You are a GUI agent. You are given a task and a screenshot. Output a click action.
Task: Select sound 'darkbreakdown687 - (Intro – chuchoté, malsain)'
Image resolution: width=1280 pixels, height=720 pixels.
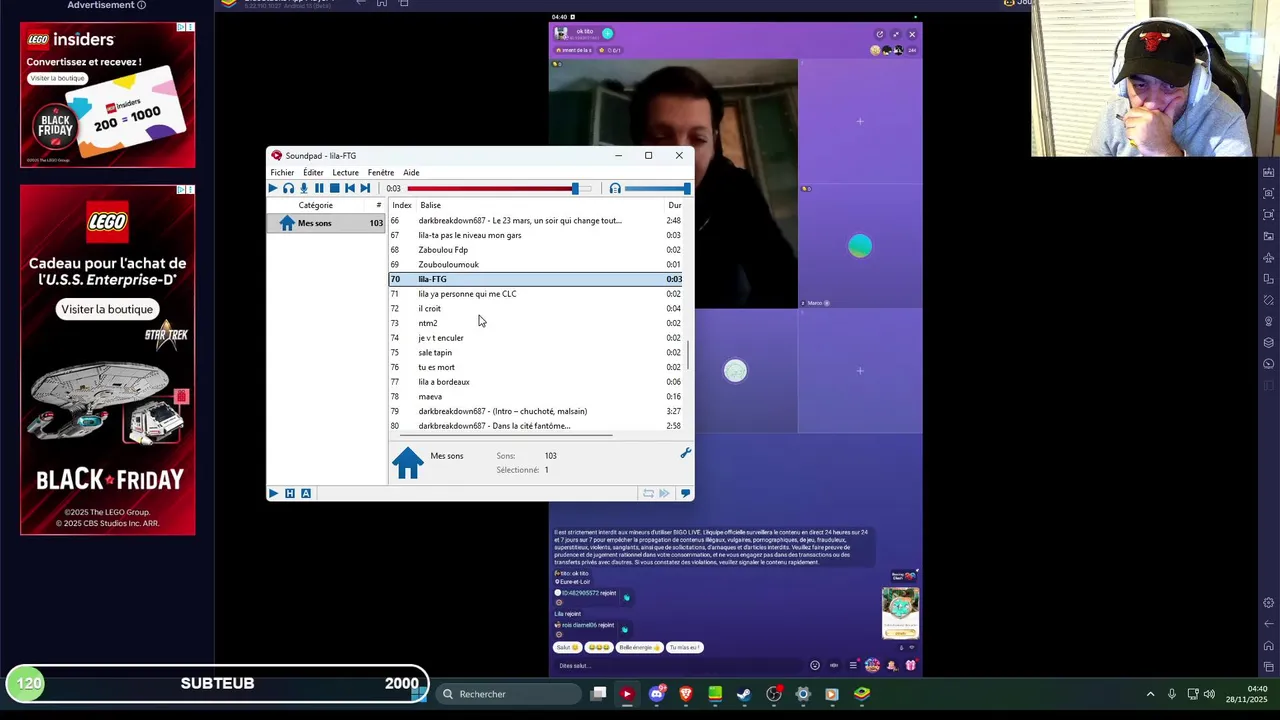536,411
